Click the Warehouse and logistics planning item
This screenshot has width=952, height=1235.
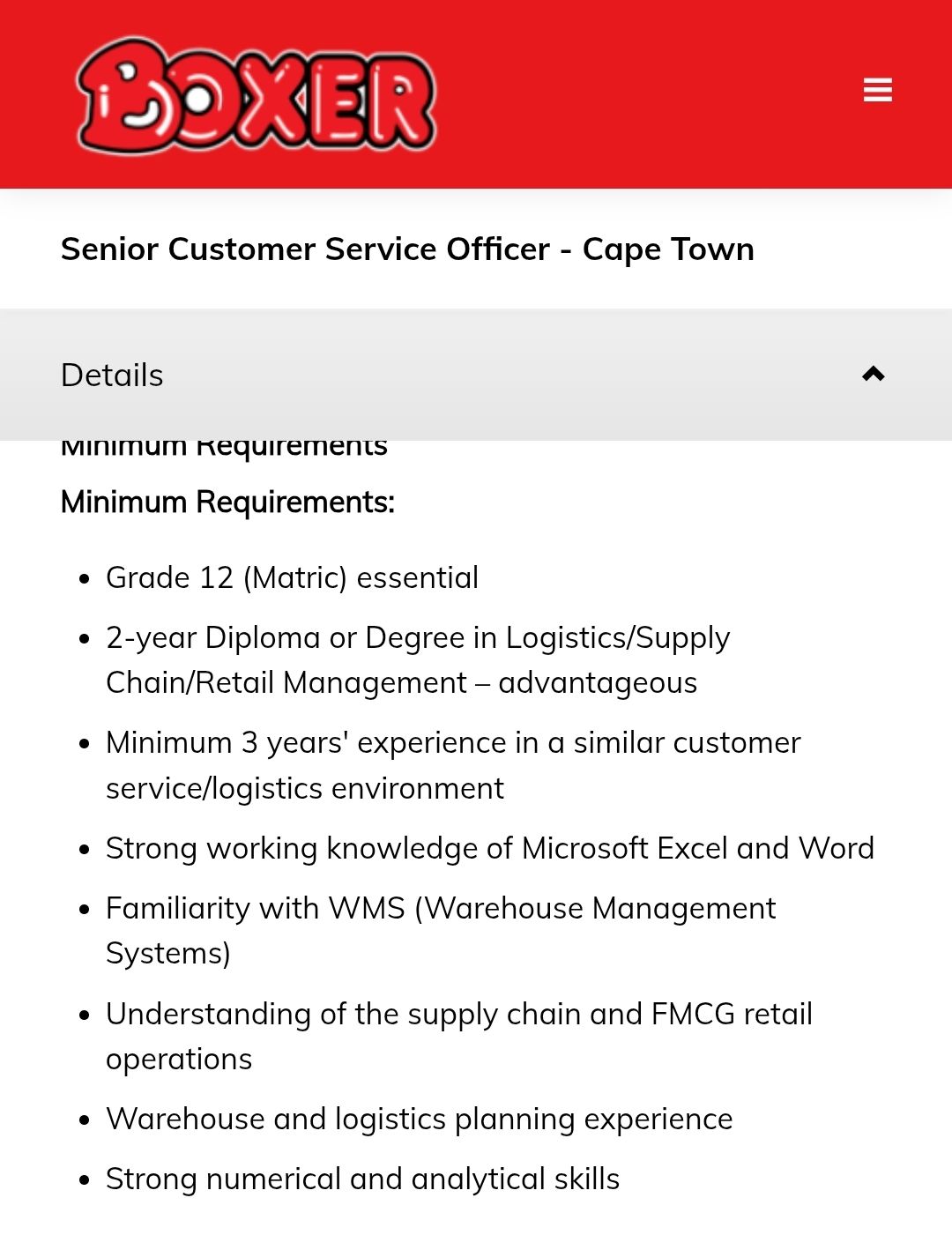point(420,1119)
